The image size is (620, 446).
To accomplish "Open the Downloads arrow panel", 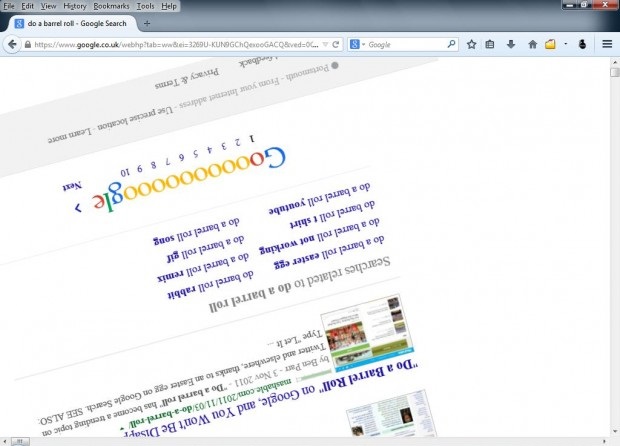I will coord(511,44).
